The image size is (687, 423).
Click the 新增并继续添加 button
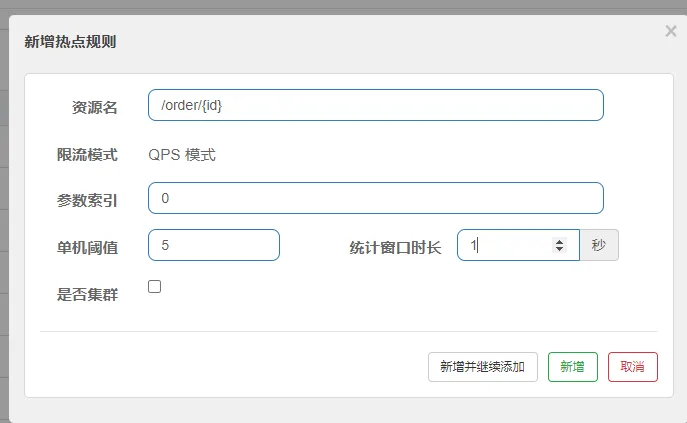(483, 367)
